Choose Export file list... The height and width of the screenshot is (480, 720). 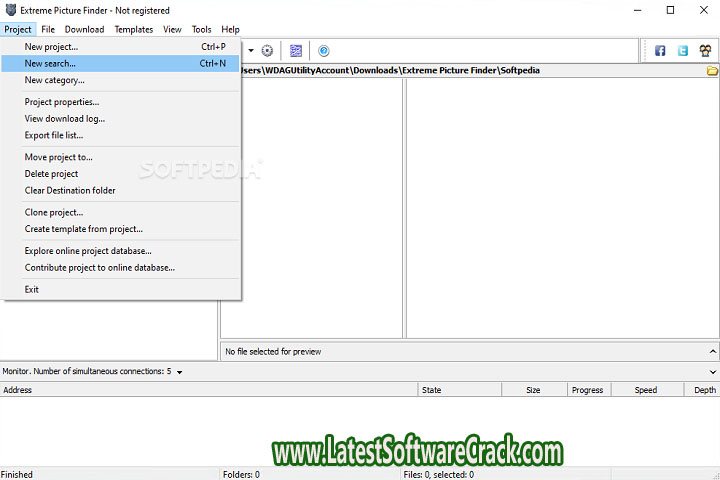(x=121, y=135)
